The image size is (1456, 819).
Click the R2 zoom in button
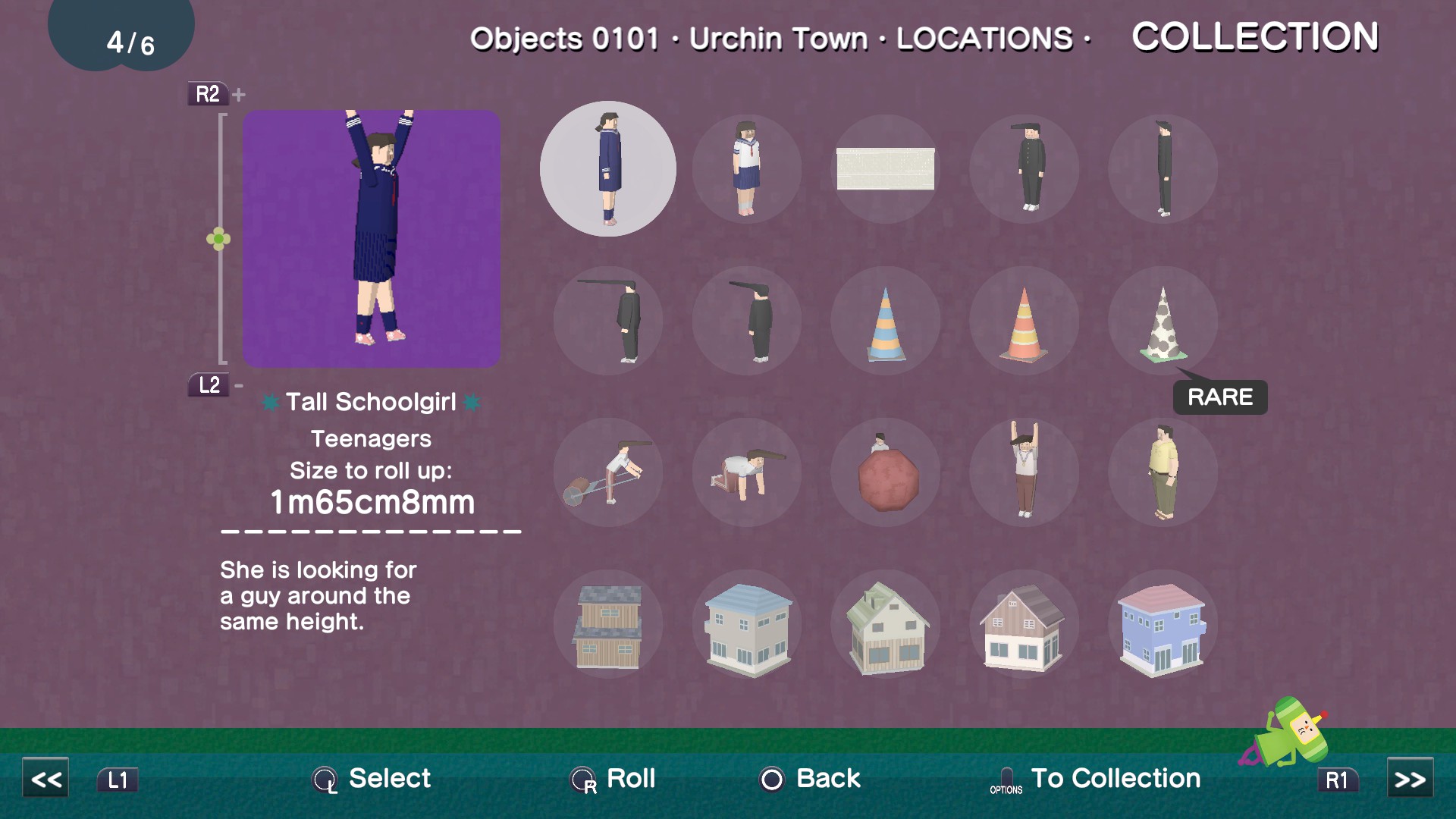point(208,94)
